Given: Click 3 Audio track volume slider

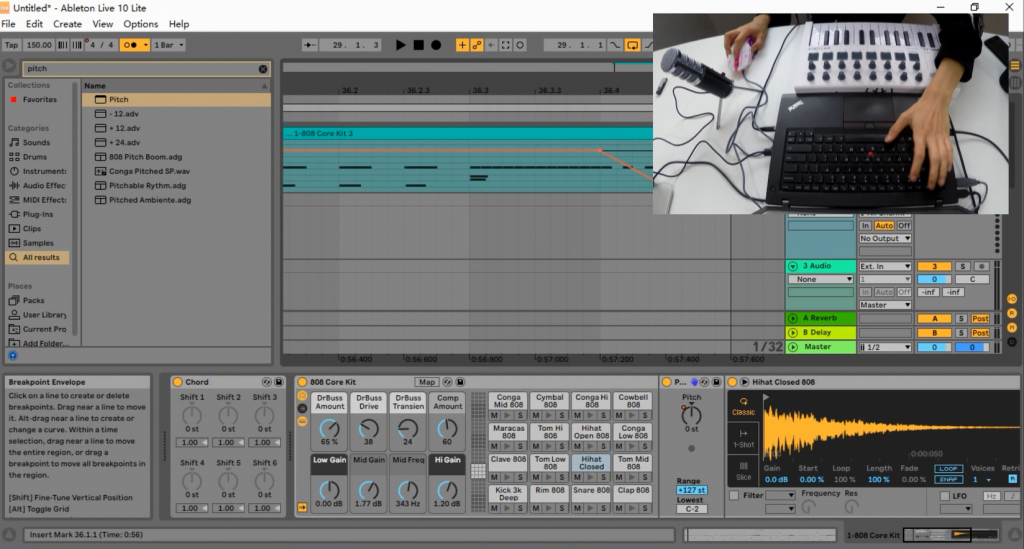Looking at the screenshot, I should [934, 279].
